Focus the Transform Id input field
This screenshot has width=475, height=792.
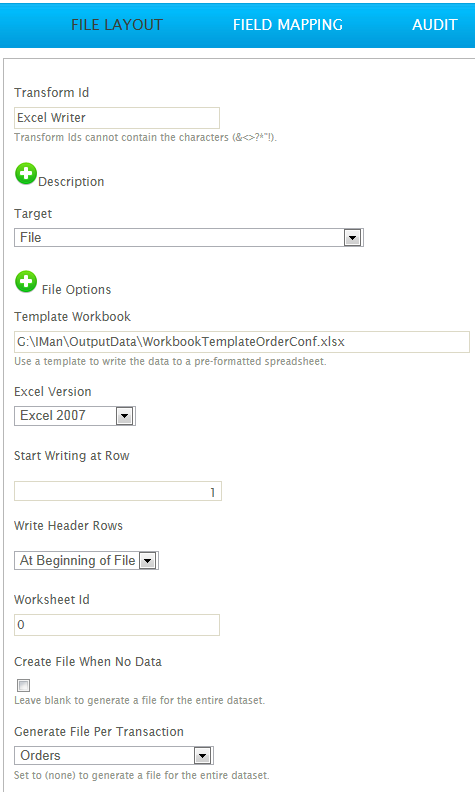pos(117,118)
